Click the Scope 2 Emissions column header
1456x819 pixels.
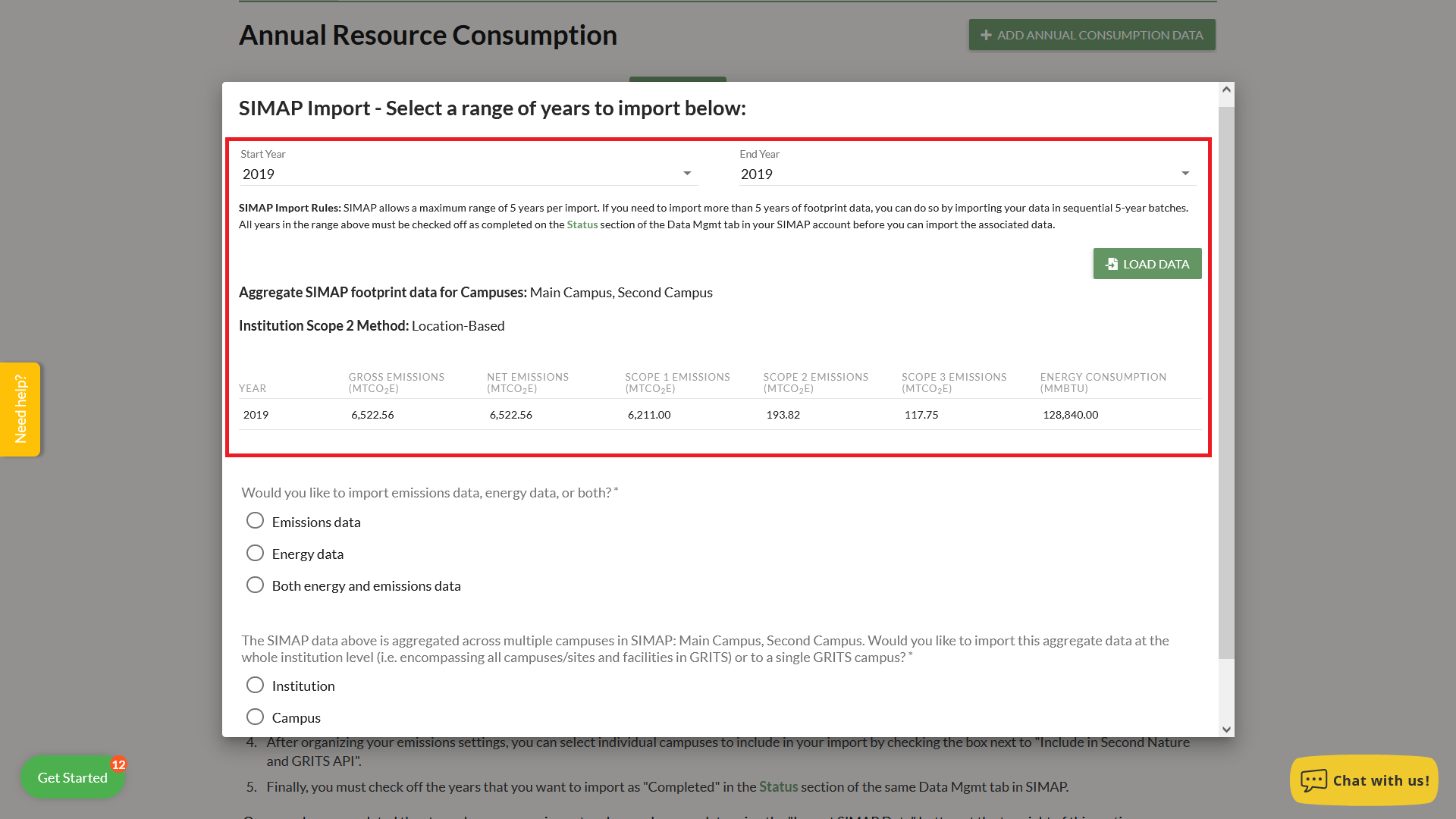tap(816, 383)
